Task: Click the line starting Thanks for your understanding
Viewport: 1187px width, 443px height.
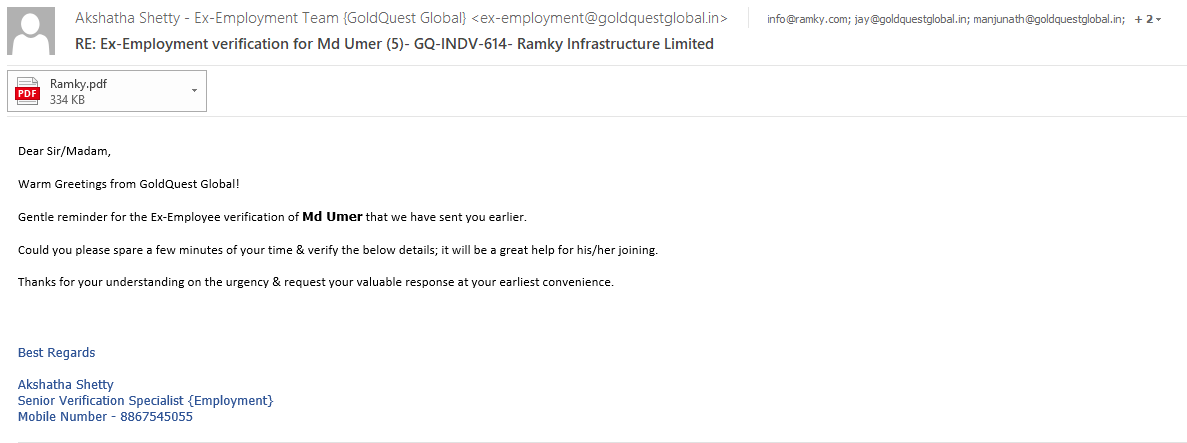Action: coord(315,282)
